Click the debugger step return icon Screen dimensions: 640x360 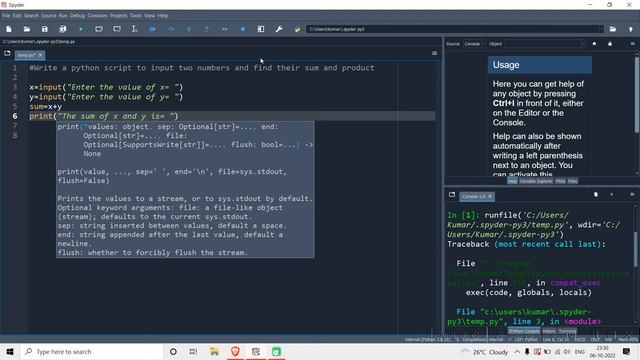[207, 29]
